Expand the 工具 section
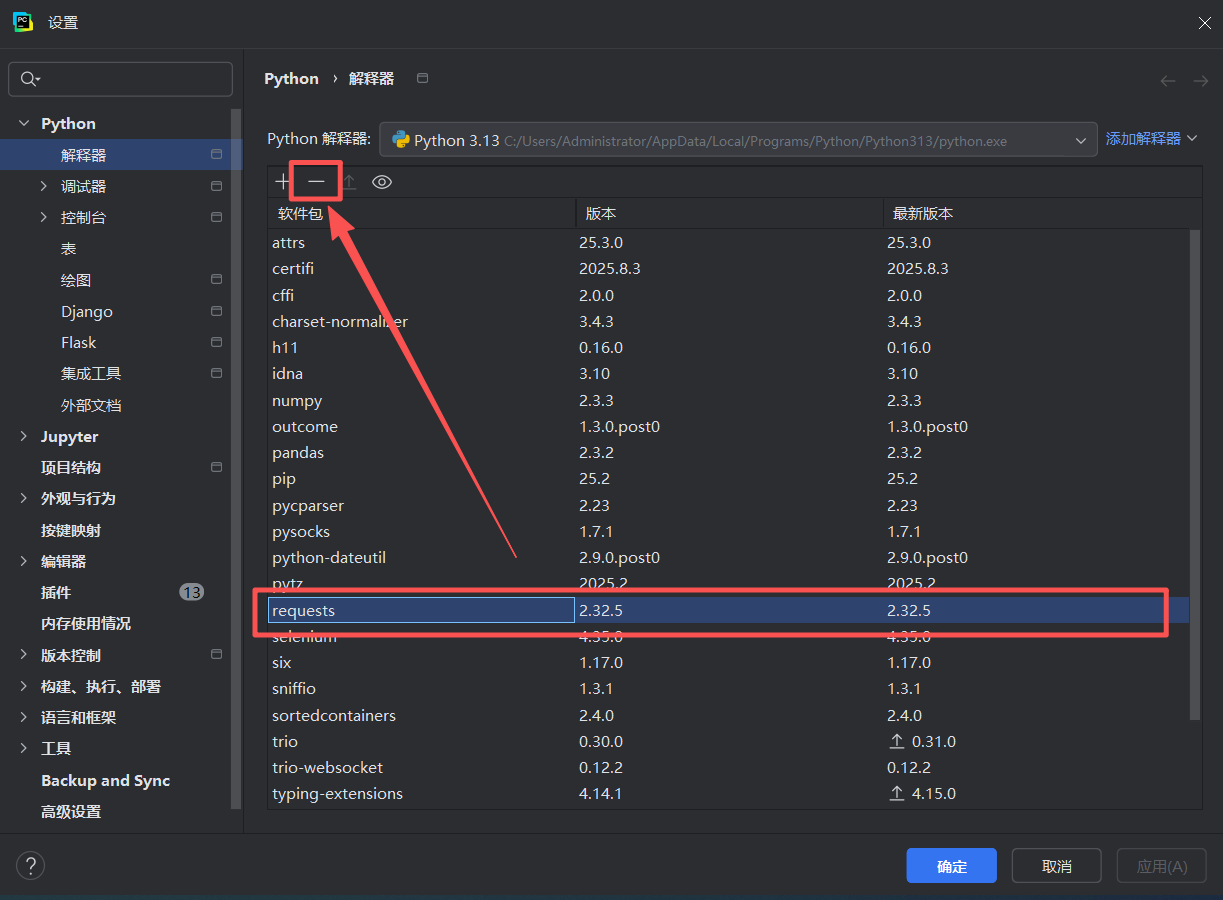 [24, 748]
